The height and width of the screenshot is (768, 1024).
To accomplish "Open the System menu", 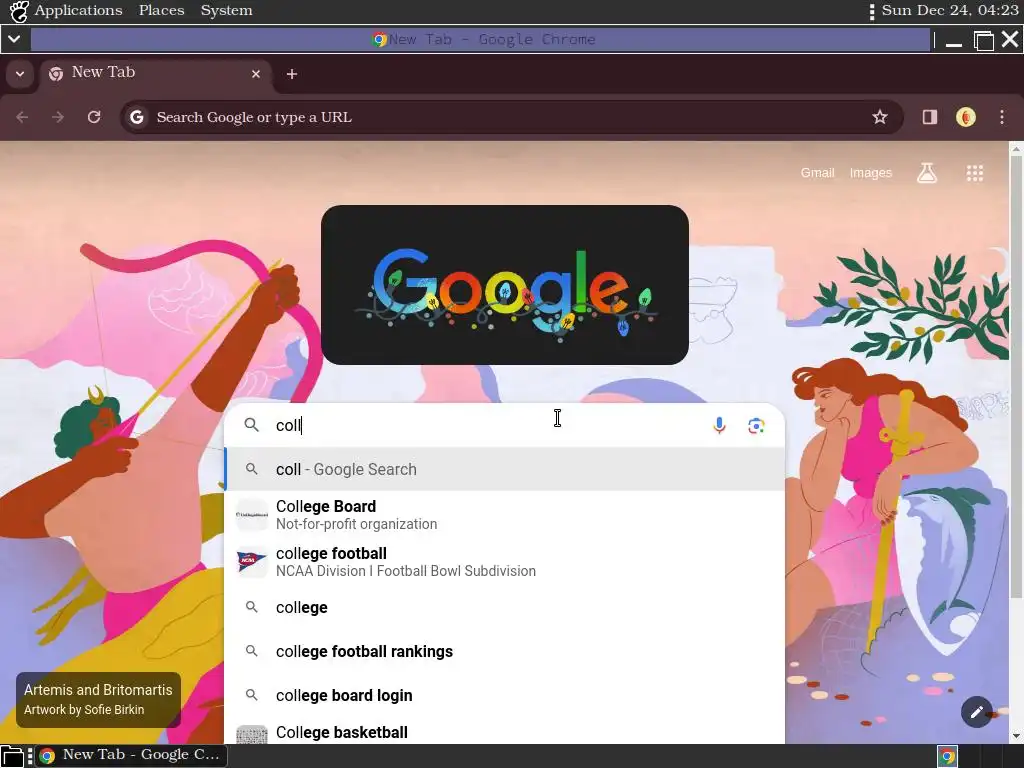I will [226, 10].
